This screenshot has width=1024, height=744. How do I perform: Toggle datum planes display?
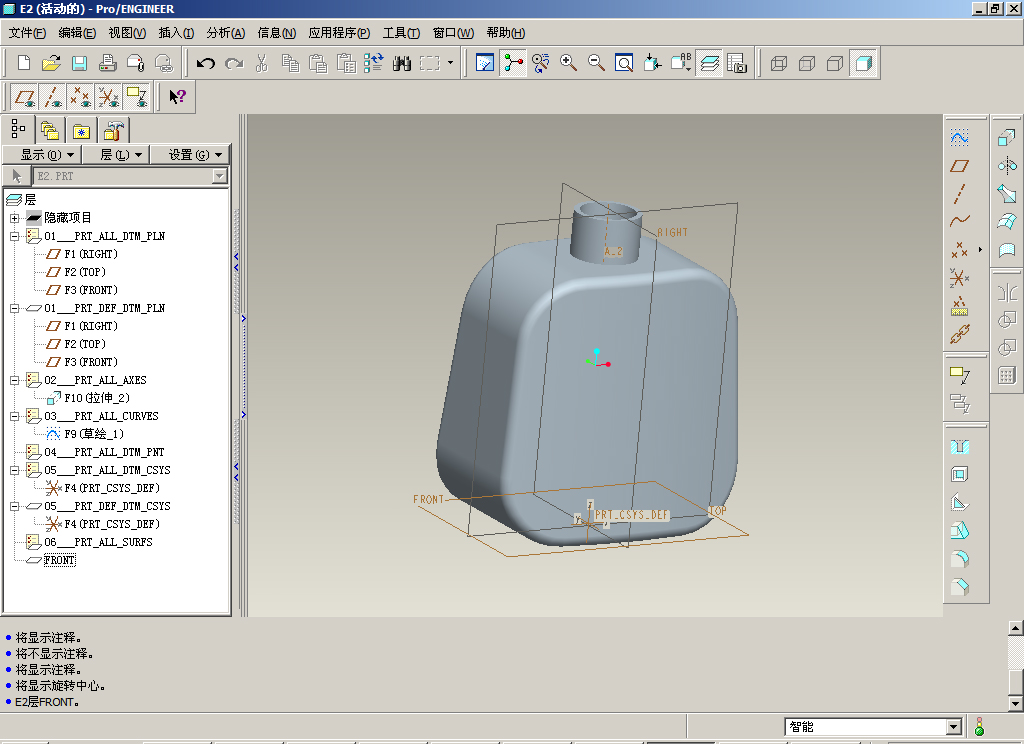coord(25,97)
